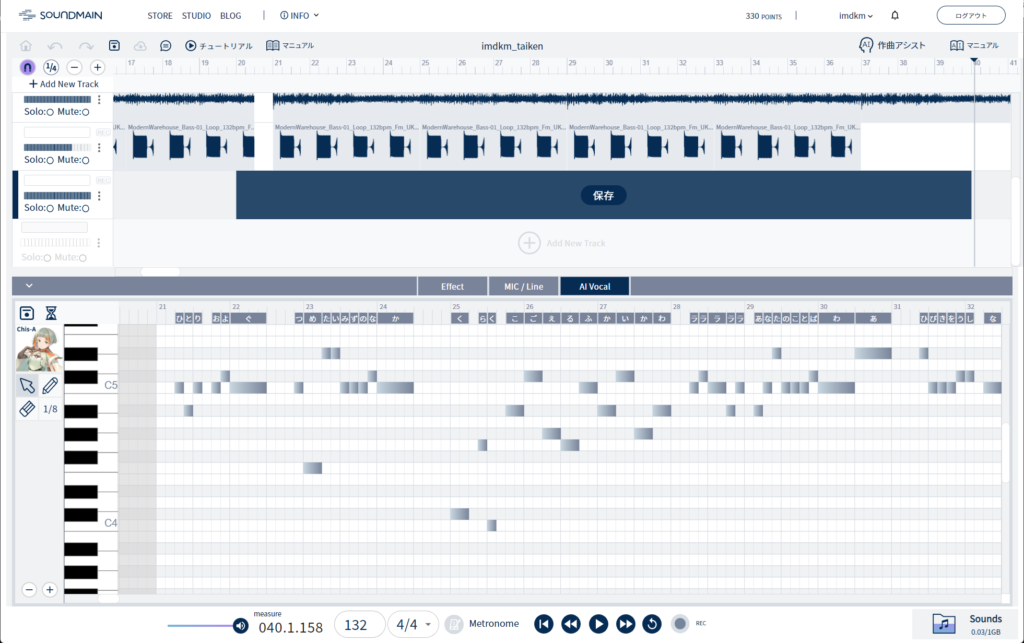
Task: Open the imdkm account dropdown
Action: (x=855, y=16)
